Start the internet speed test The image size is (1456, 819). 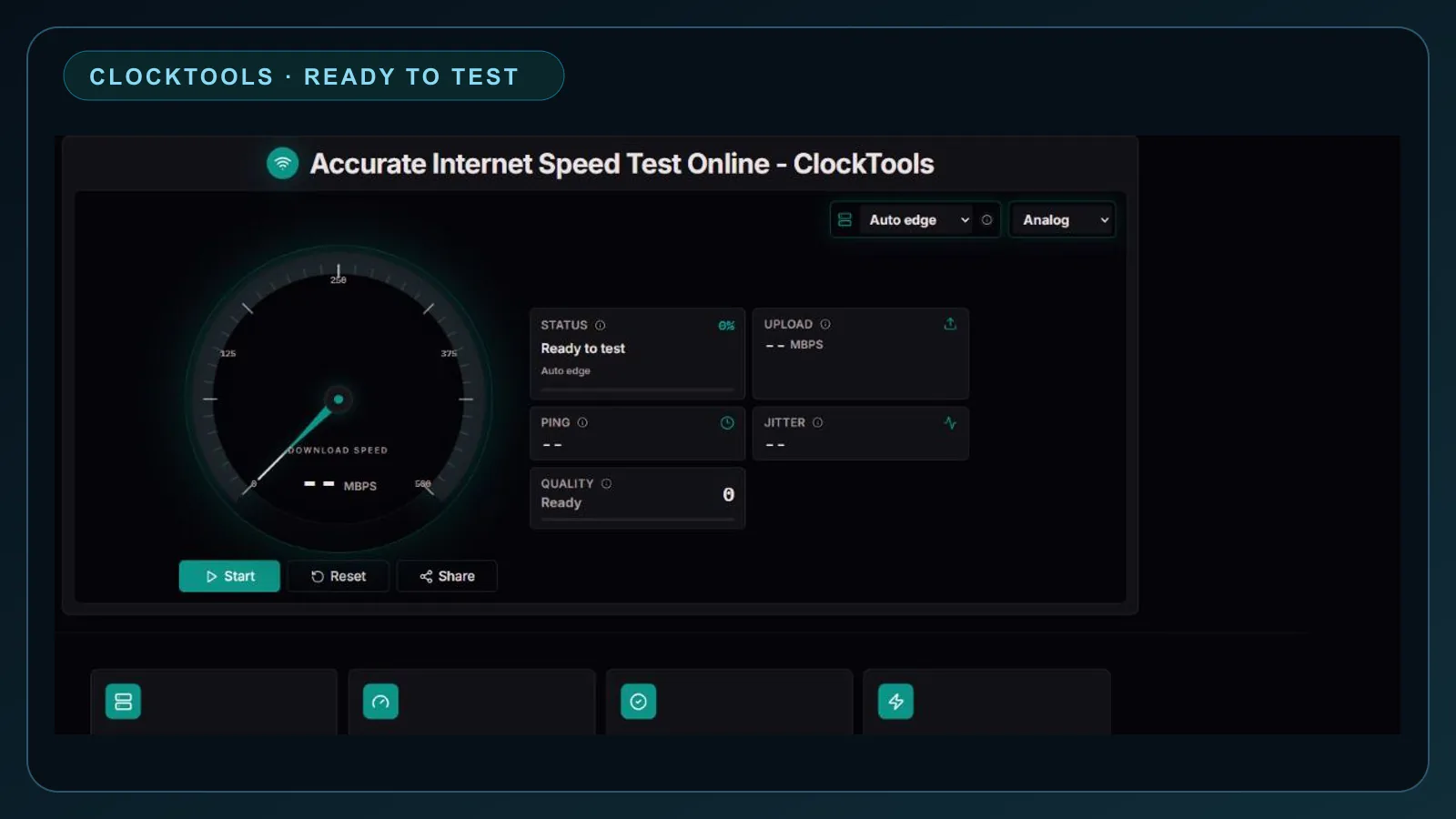[x=229, y=576]
